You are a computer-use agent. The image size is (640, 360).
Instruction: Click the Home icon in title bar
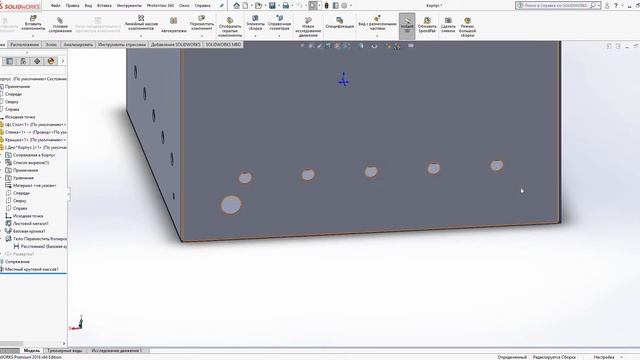pos(236,5)
